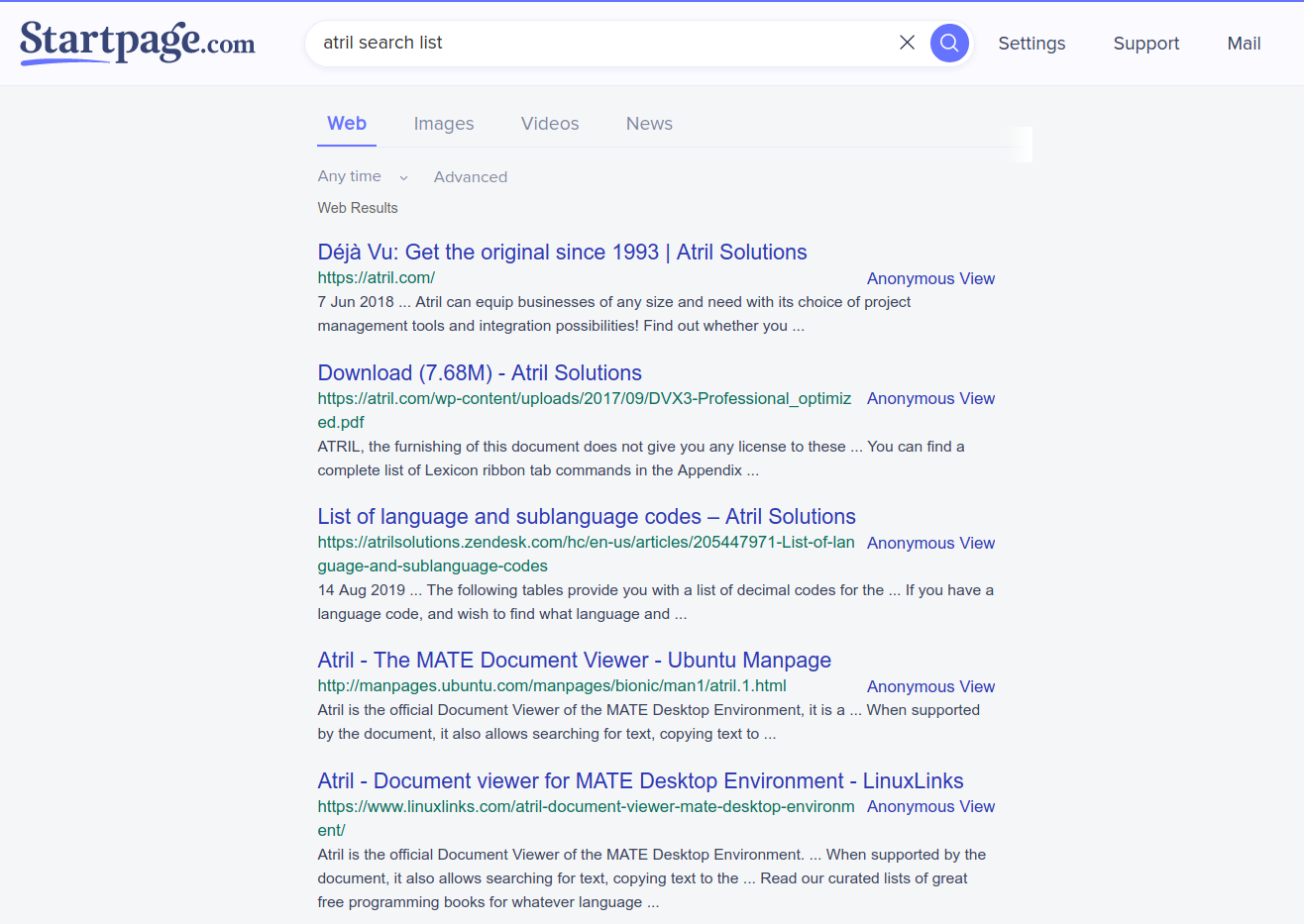Open Anonymous View for the zendesk result
This screenshot has width=1304, height=924.
pyautogui.click(x=930, y=543)
